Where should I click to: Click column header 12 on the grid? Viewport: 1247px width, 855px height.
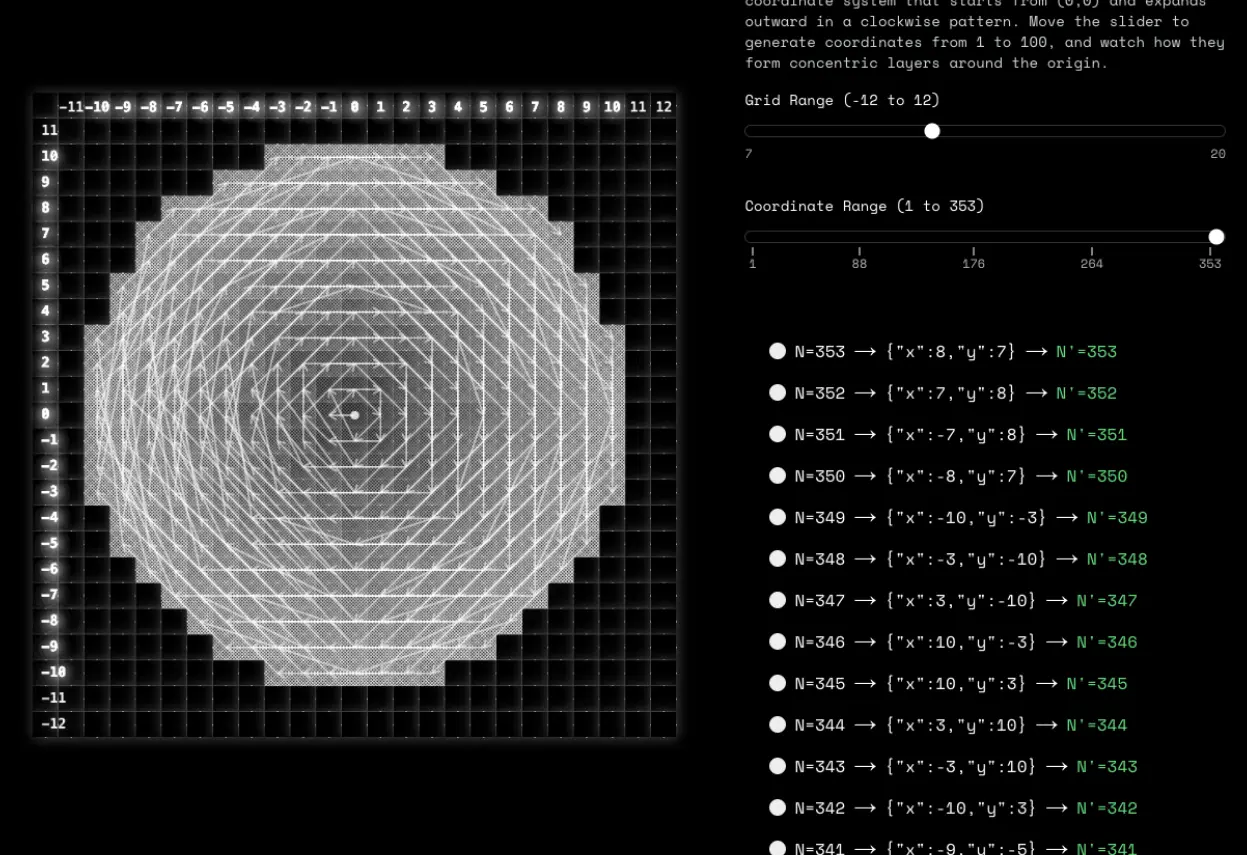[663, 107]
